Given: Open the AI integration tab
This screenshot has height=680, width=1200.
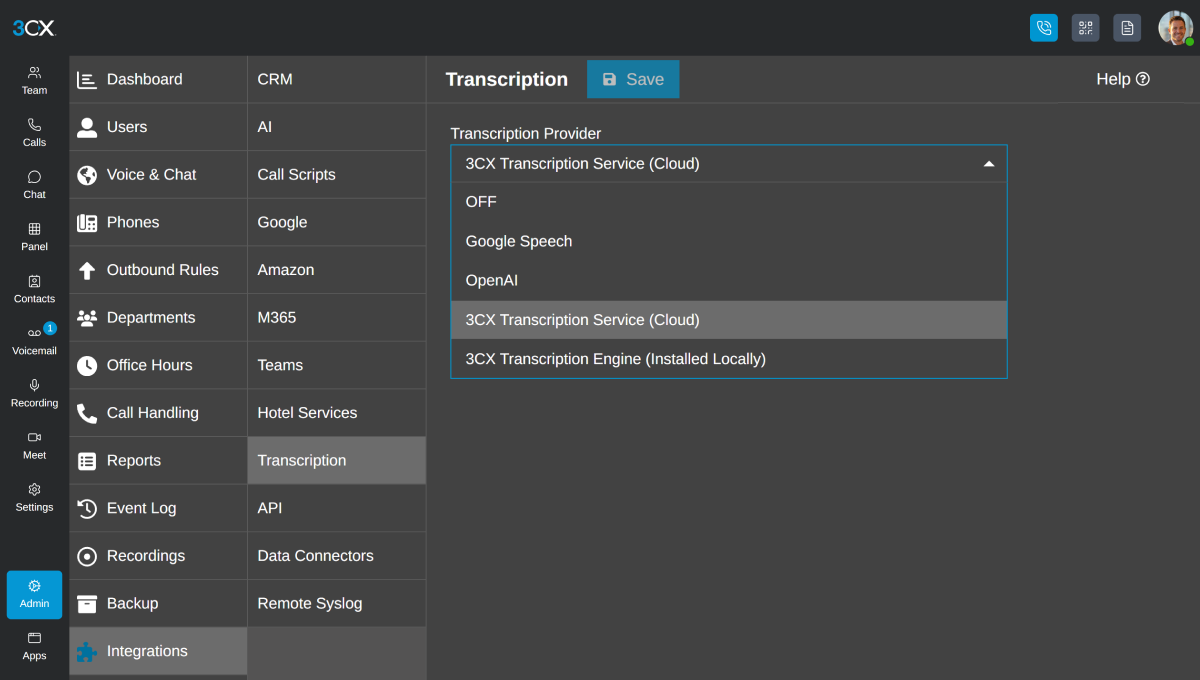Looking at the screenshot, I should (x=337, y=127).
